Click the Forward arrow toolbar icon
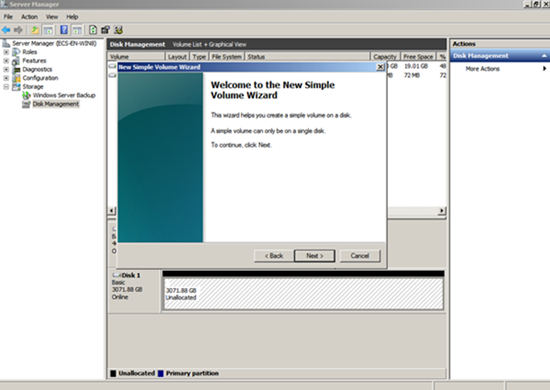This screenshot has width=550, height=390. click(x=18, y=30)
